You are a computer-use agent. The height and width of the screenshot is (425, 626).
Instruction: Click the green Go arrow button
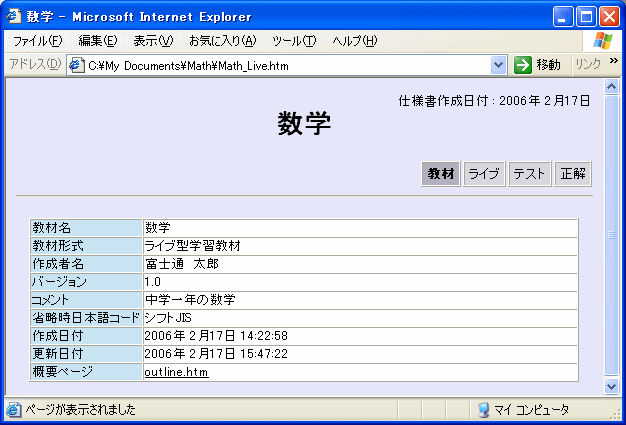[522, 65]
